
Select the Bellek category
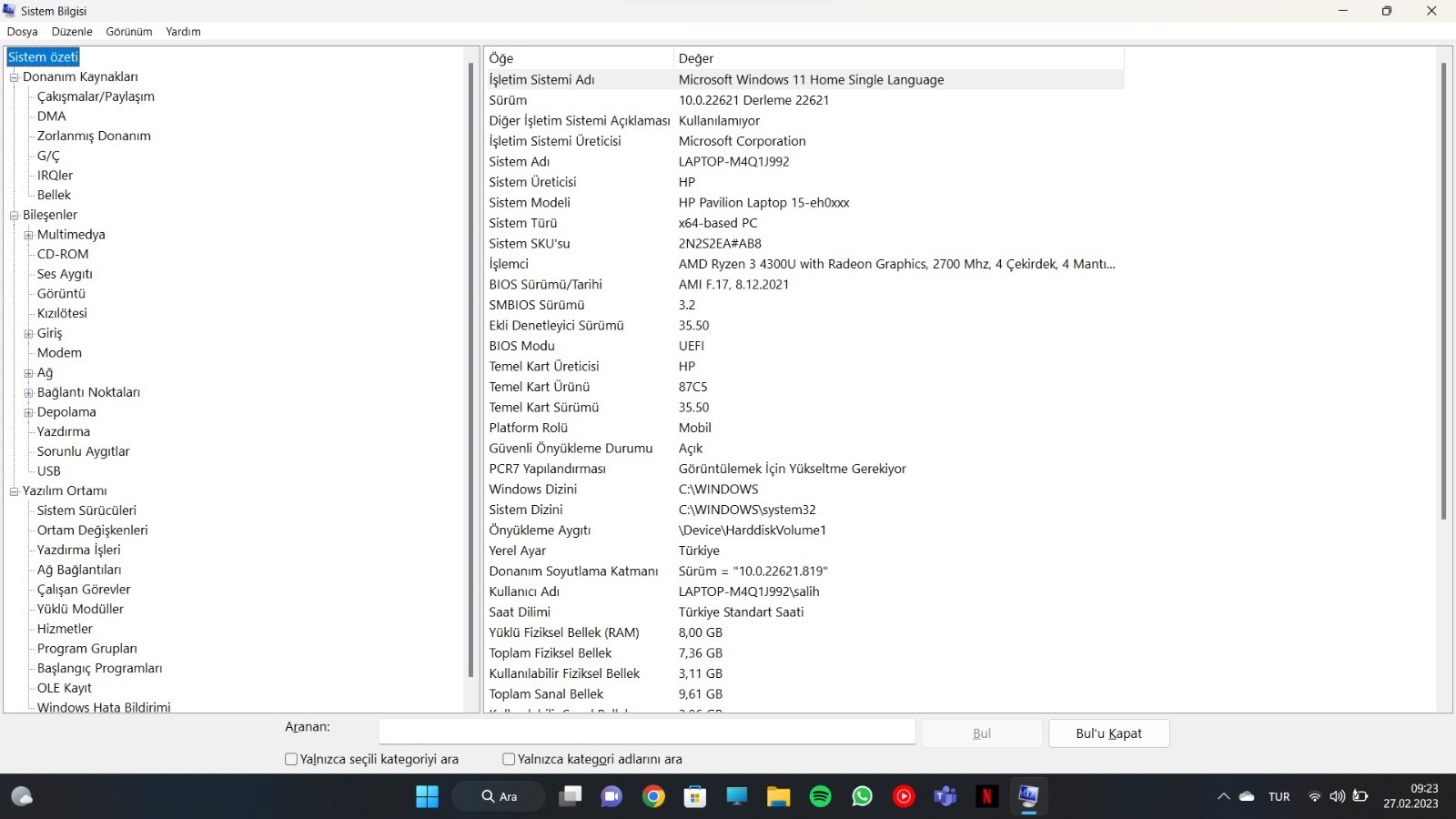[x=54, y=196]
